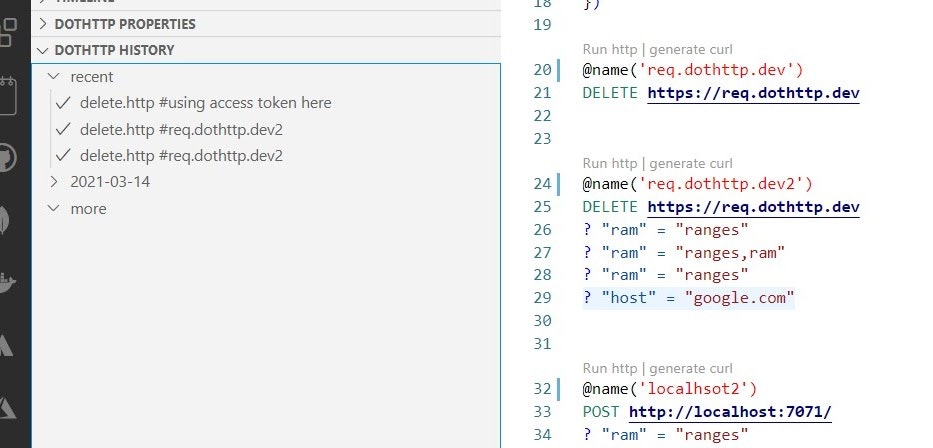Open the MongoDB leaf view in activity bar

click(x=5, y=220)
